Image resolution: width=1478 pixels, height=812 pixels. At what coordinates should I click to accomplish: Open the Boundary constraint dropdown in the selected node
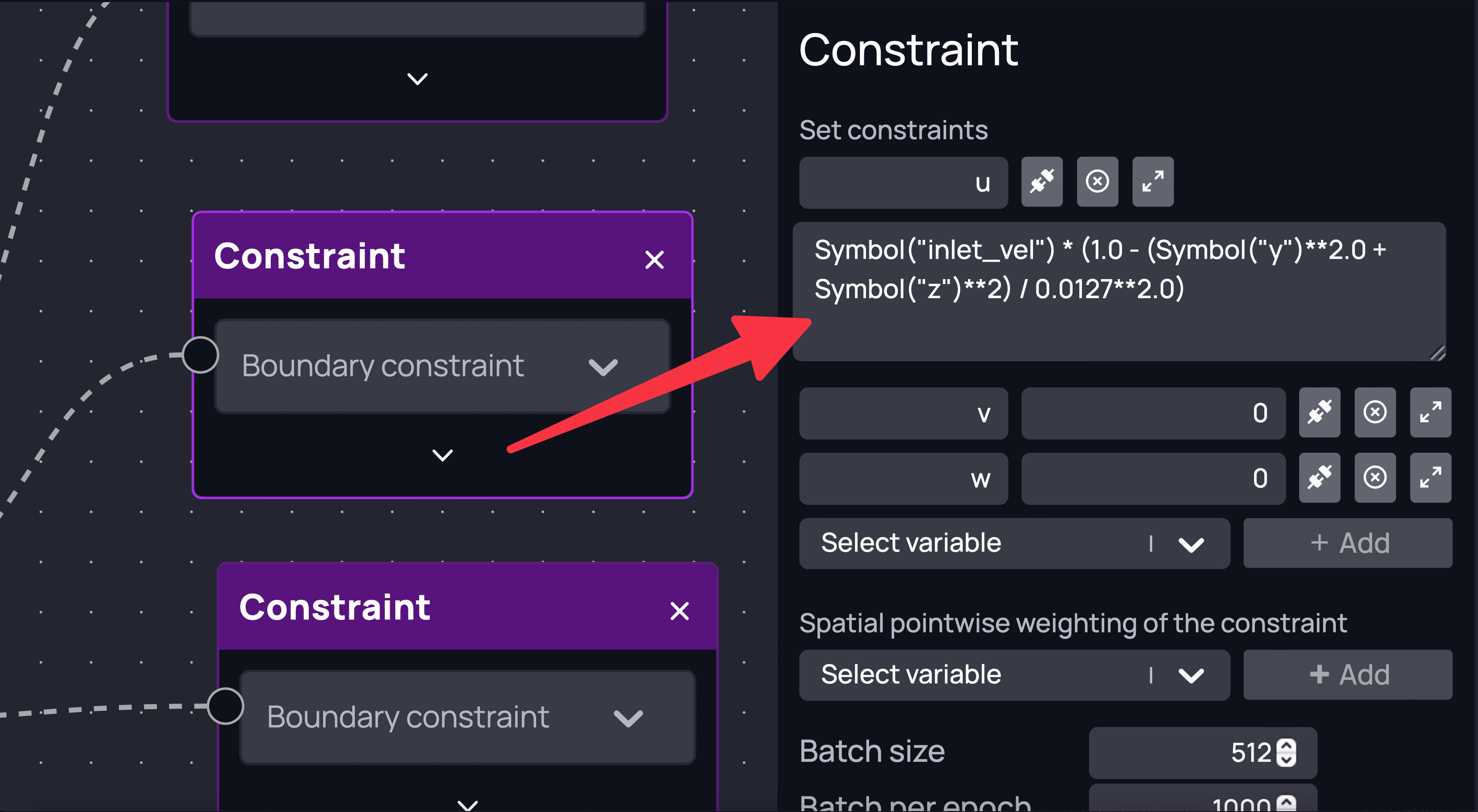442,366
